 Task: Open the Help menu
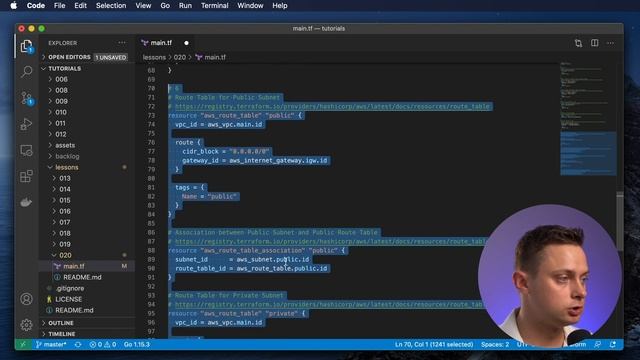point(280,6)
